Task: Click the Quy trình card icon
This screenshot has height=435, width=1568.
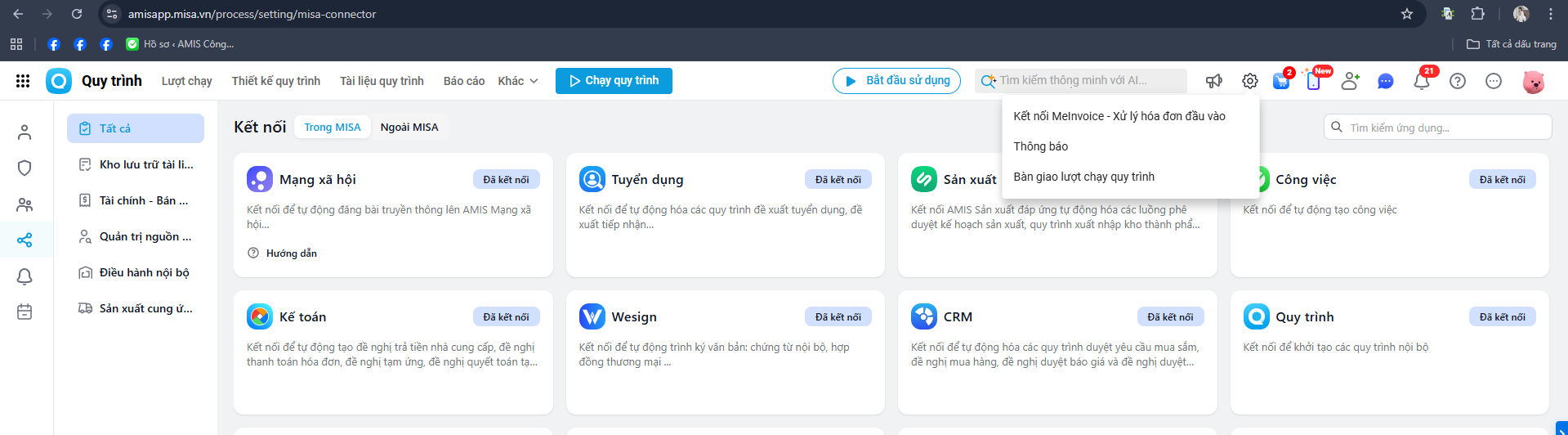Action: pyautogui.click(x=1257, y=316)
